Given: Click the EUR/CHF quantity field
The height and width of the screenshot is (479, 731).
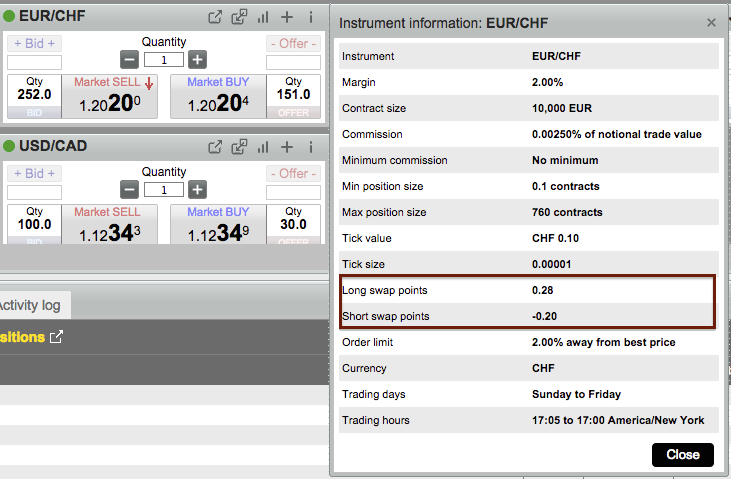Looking at the screenshot, I should pos(164,60).
